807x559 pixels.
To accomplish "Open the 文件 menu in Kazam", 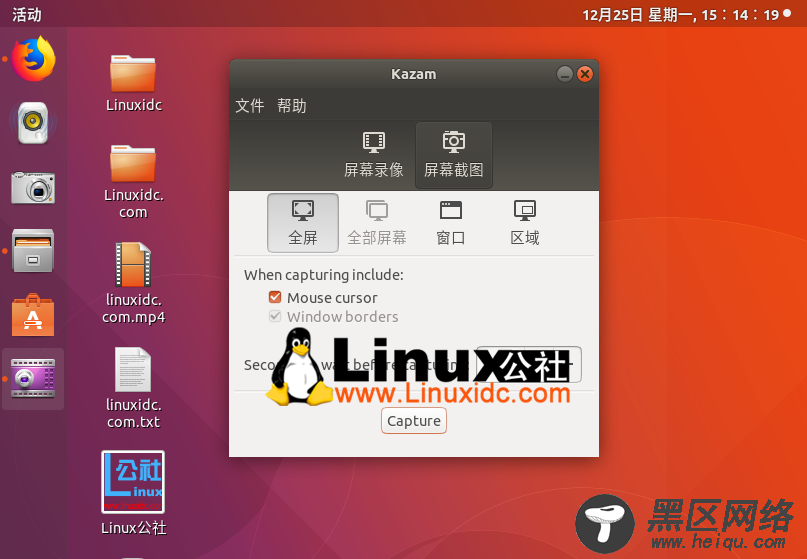I will (x=250, y=106).
